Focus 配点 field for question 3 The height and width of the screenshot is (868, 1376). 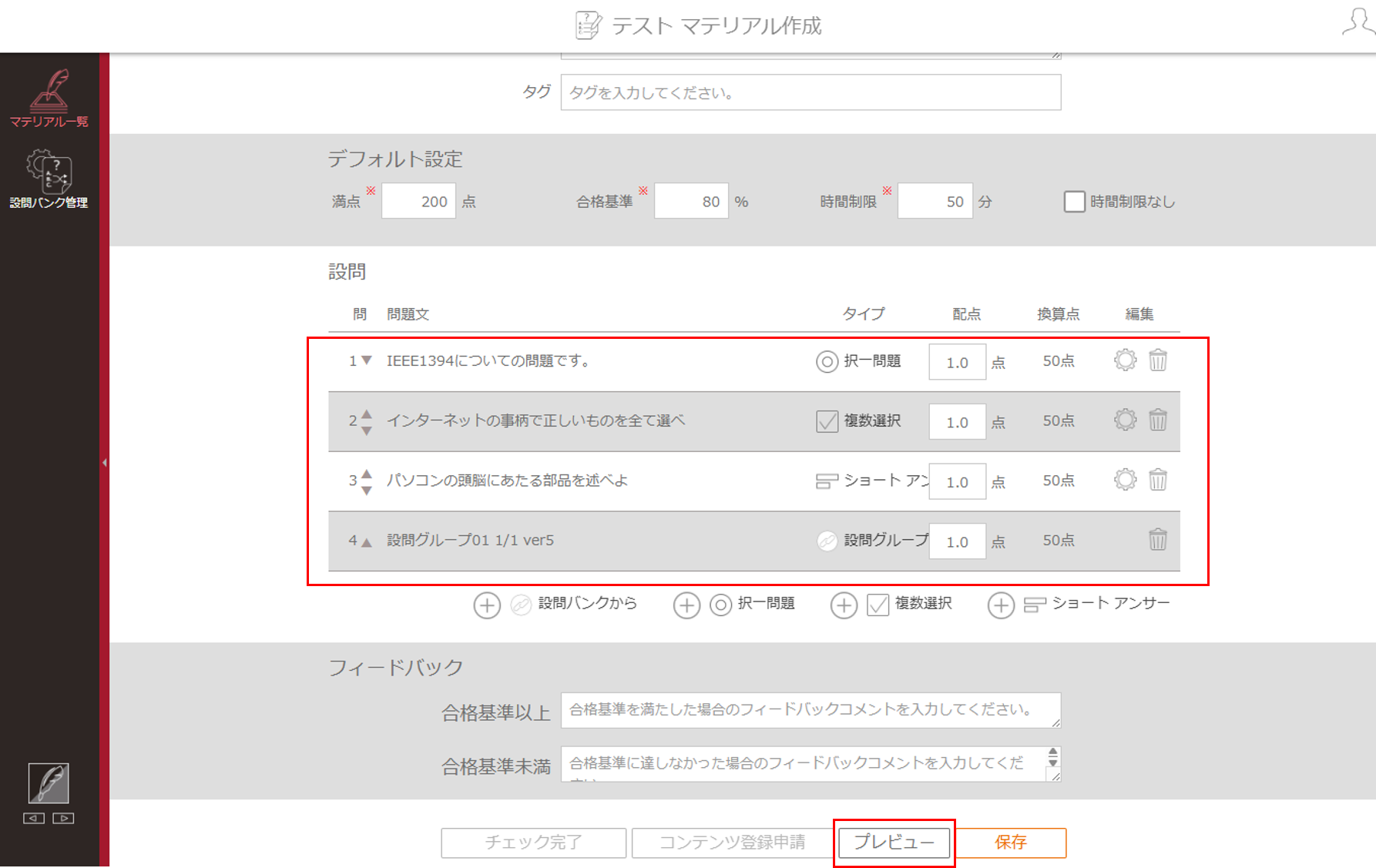[957, 481]
